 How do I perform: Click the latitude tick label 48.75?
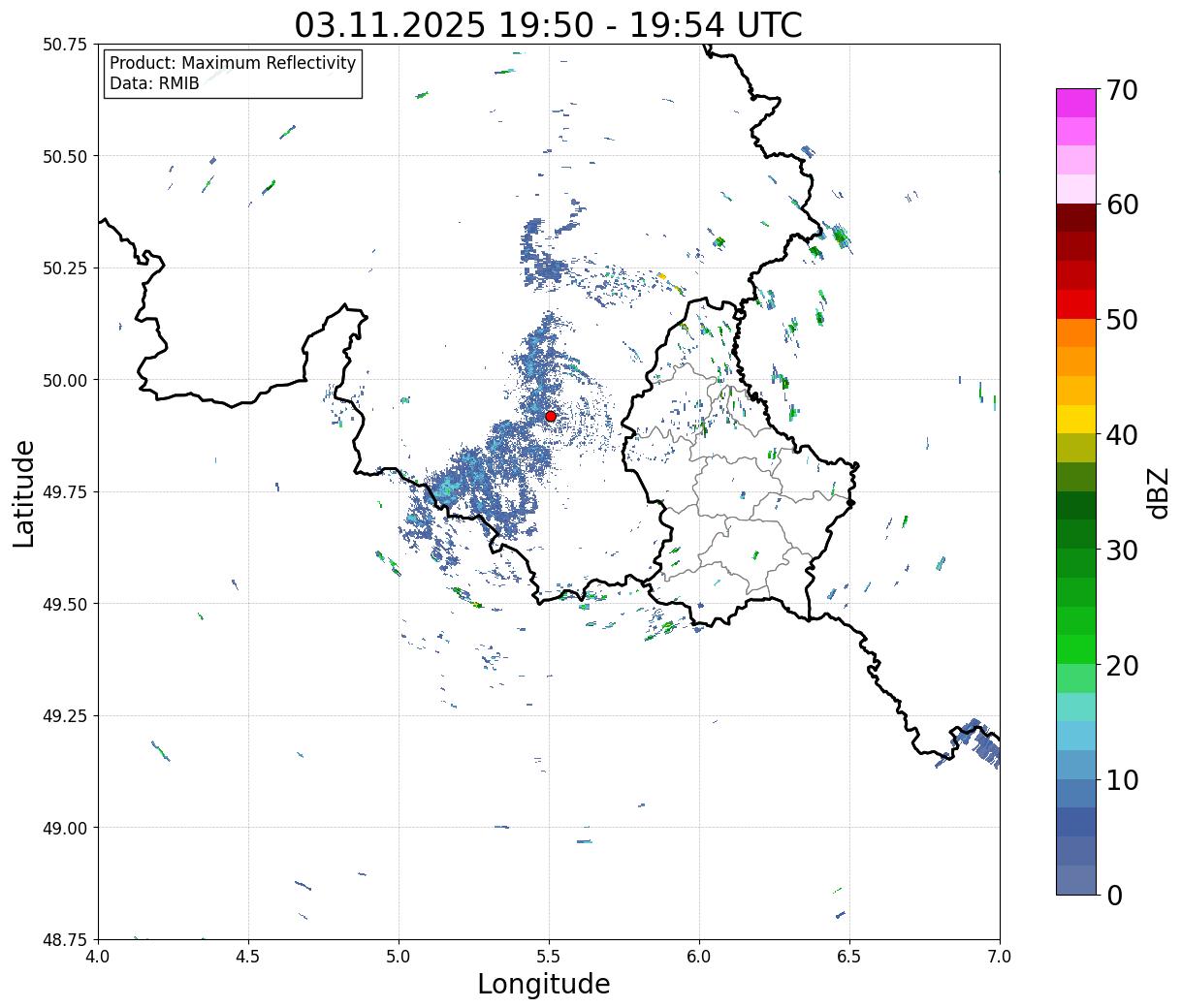(x=65, y=939)
